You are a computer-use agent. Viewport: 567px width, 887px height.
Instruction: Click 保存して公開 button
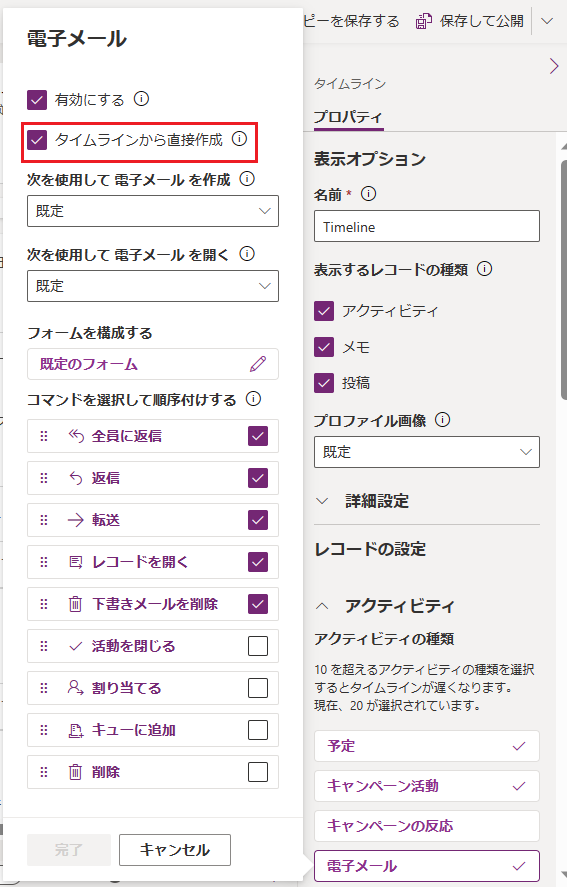pyautogui.click(x=470, y=21)
